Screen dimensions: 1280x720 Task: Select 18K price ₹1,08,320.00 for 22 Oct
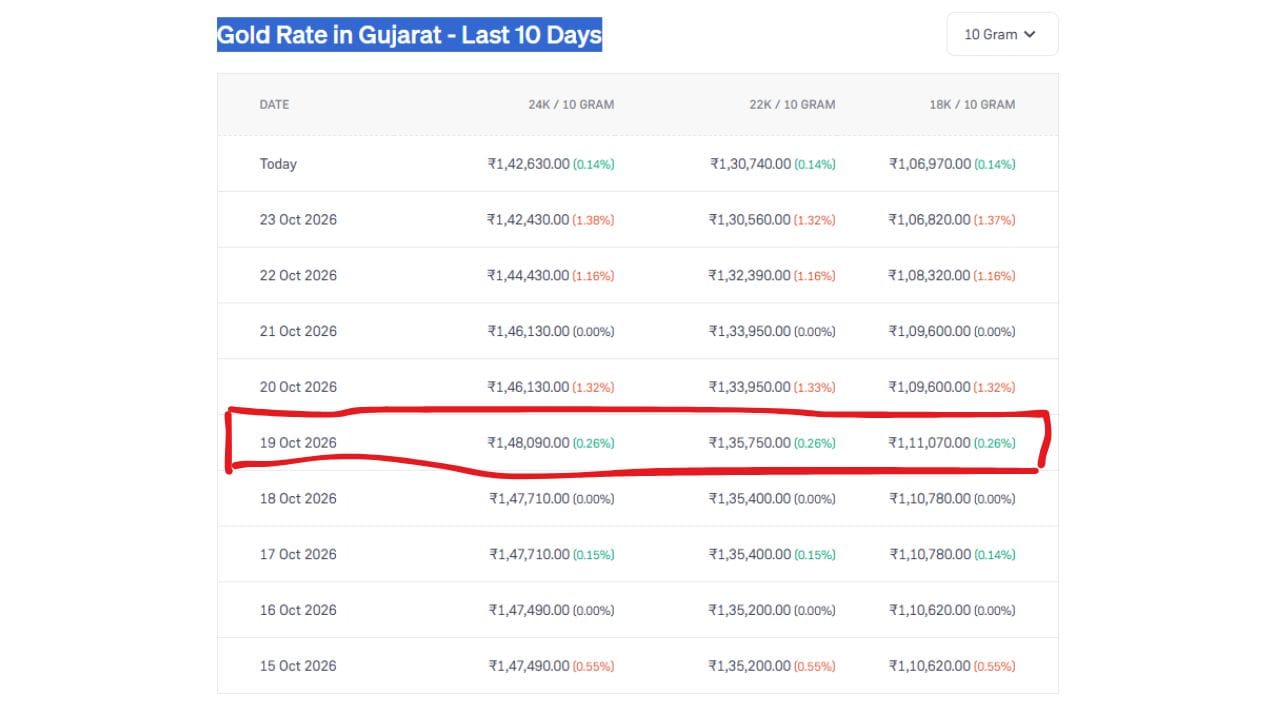930,276
